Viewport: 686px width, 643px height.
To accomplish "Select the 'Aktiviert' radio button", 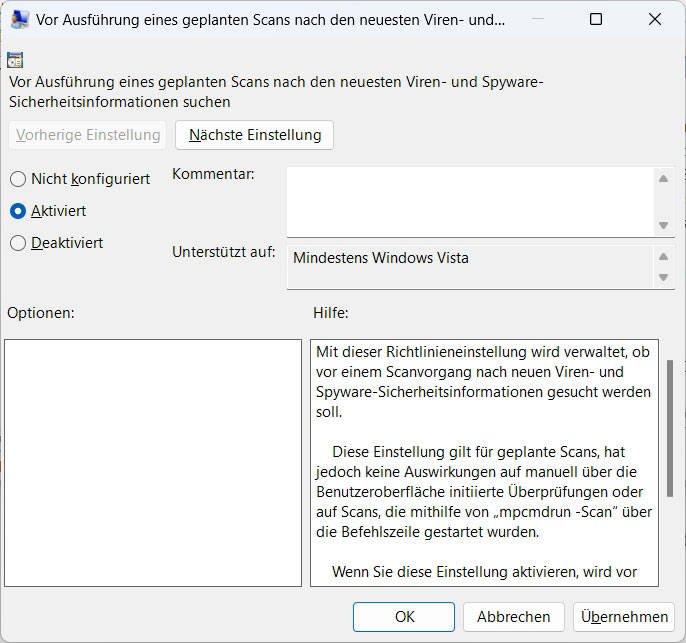I will (x=18, y=211).
